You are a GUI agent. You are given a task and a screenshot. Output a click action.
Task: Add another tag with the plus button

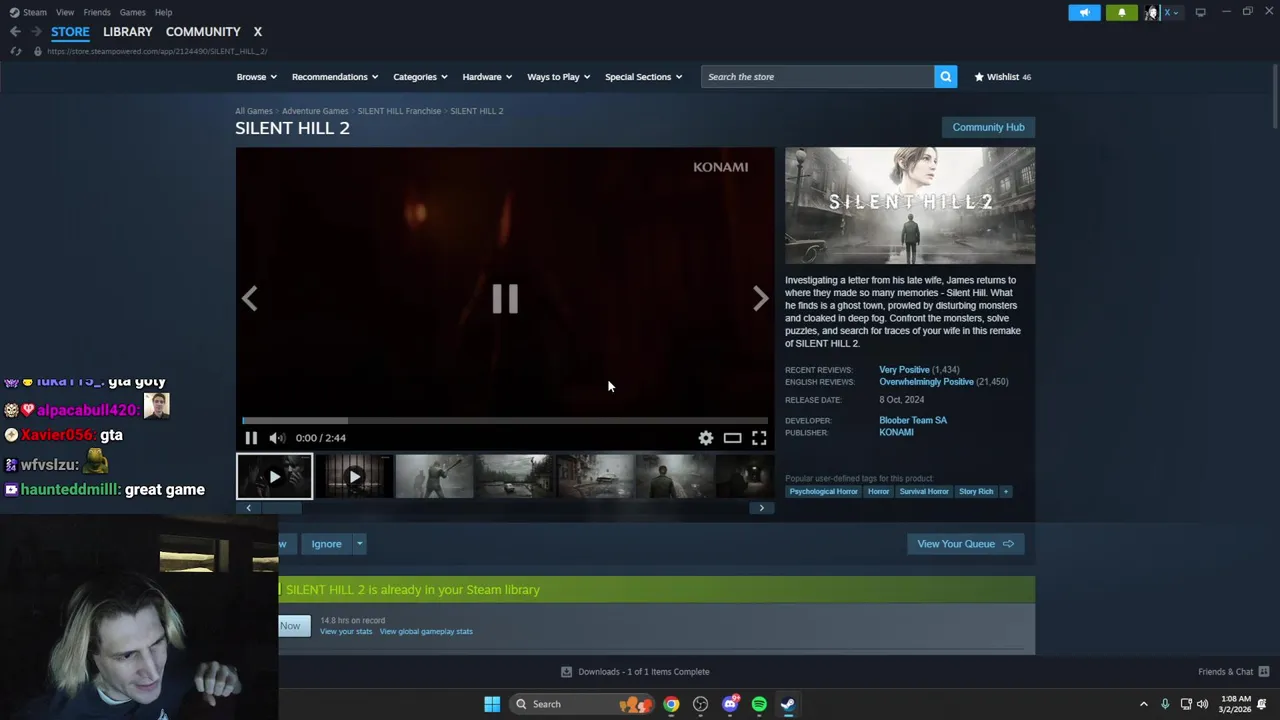[x=1005, y=491]
